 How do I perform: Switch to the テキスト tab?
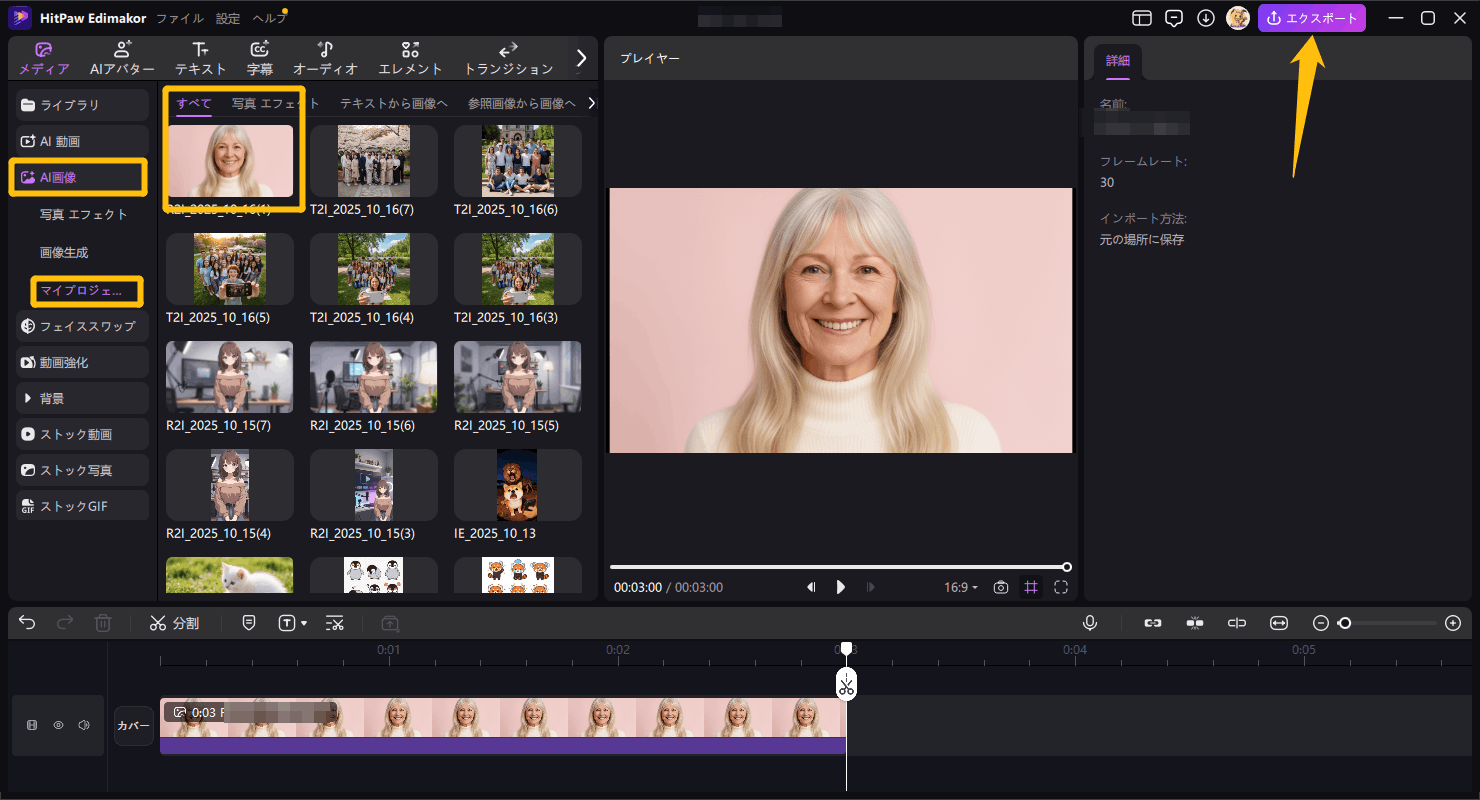pyautogui.click(x=200, y=59)
